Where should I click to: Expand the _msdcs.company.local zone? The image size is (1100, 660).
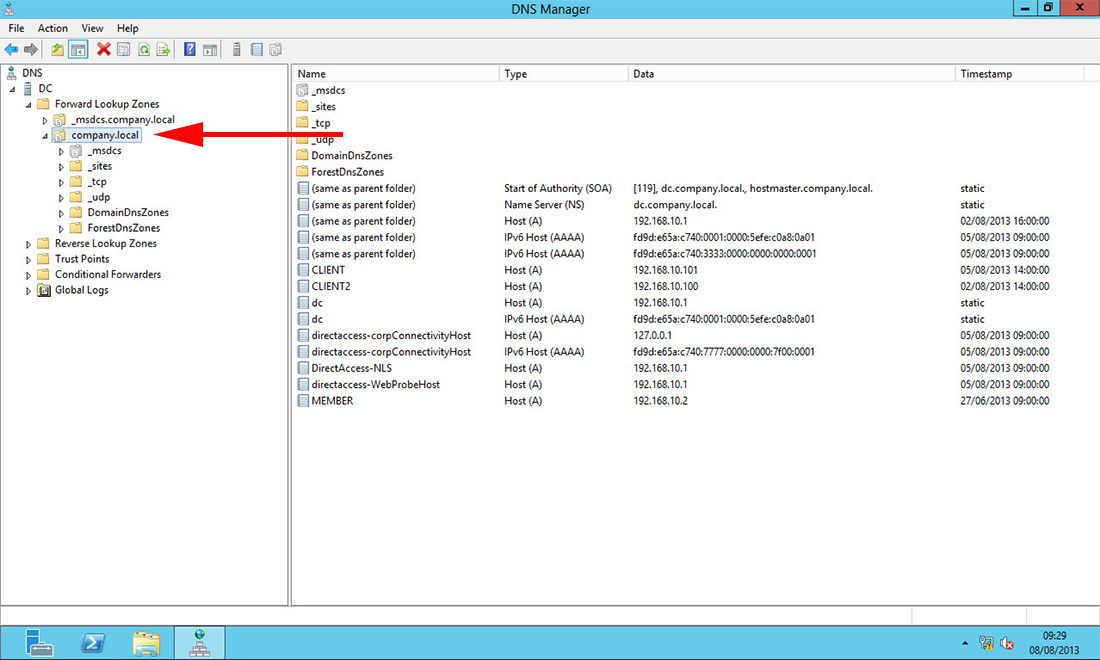click(x=45, y=121)
